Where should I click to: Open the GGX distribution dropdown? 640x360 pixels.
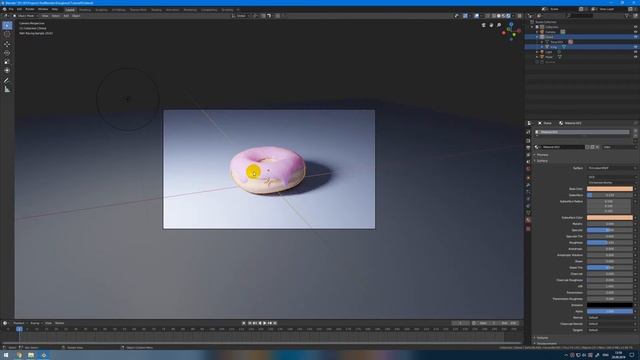pos(612,177)
